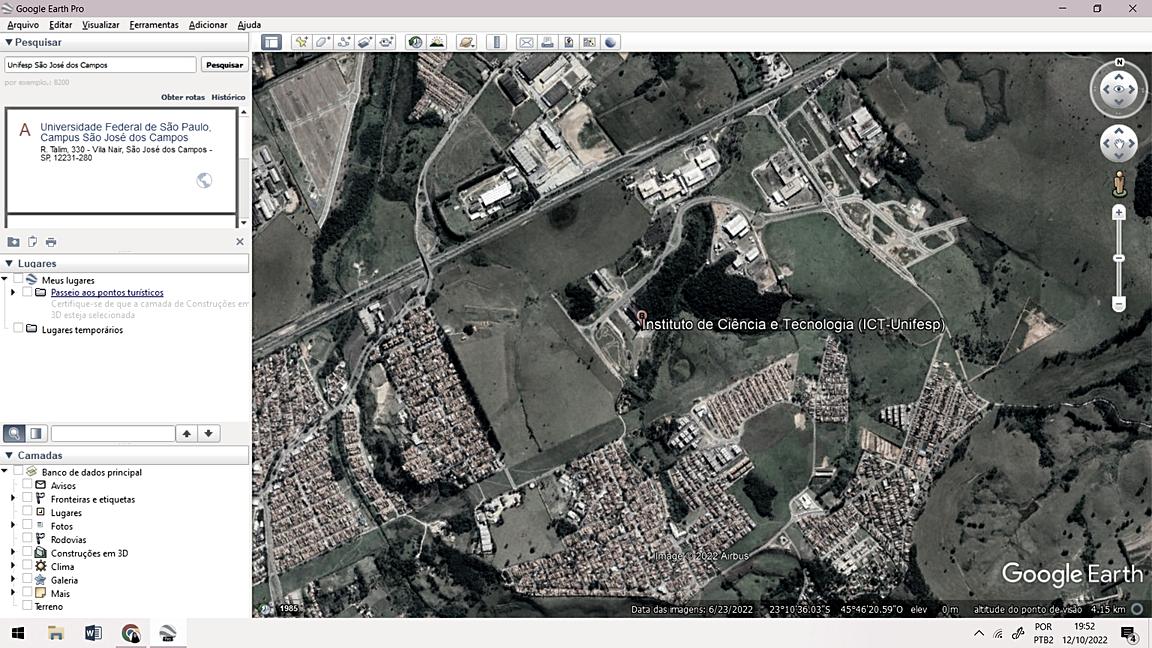
Task: Enable the Avisos layer checkbox
Action: (x=27, y=485)
